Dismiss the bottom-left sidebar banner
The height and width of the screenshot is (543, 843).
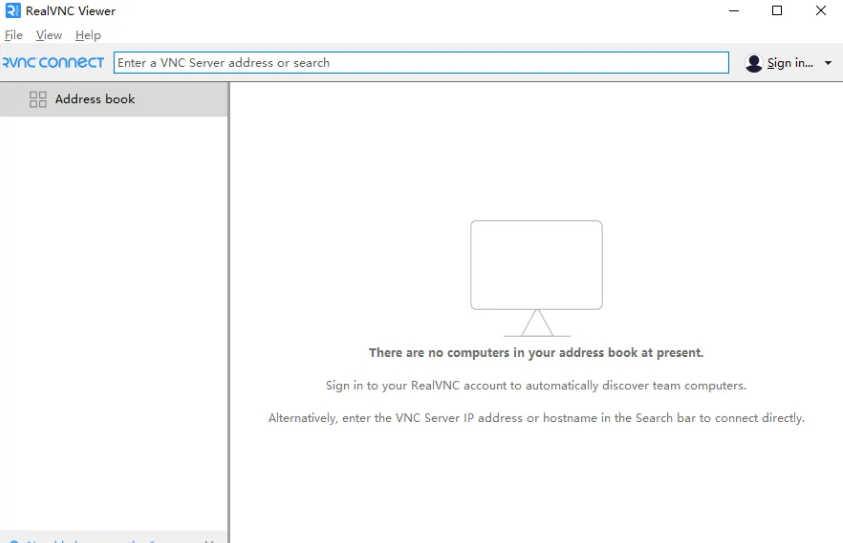[x=209, y=541]
